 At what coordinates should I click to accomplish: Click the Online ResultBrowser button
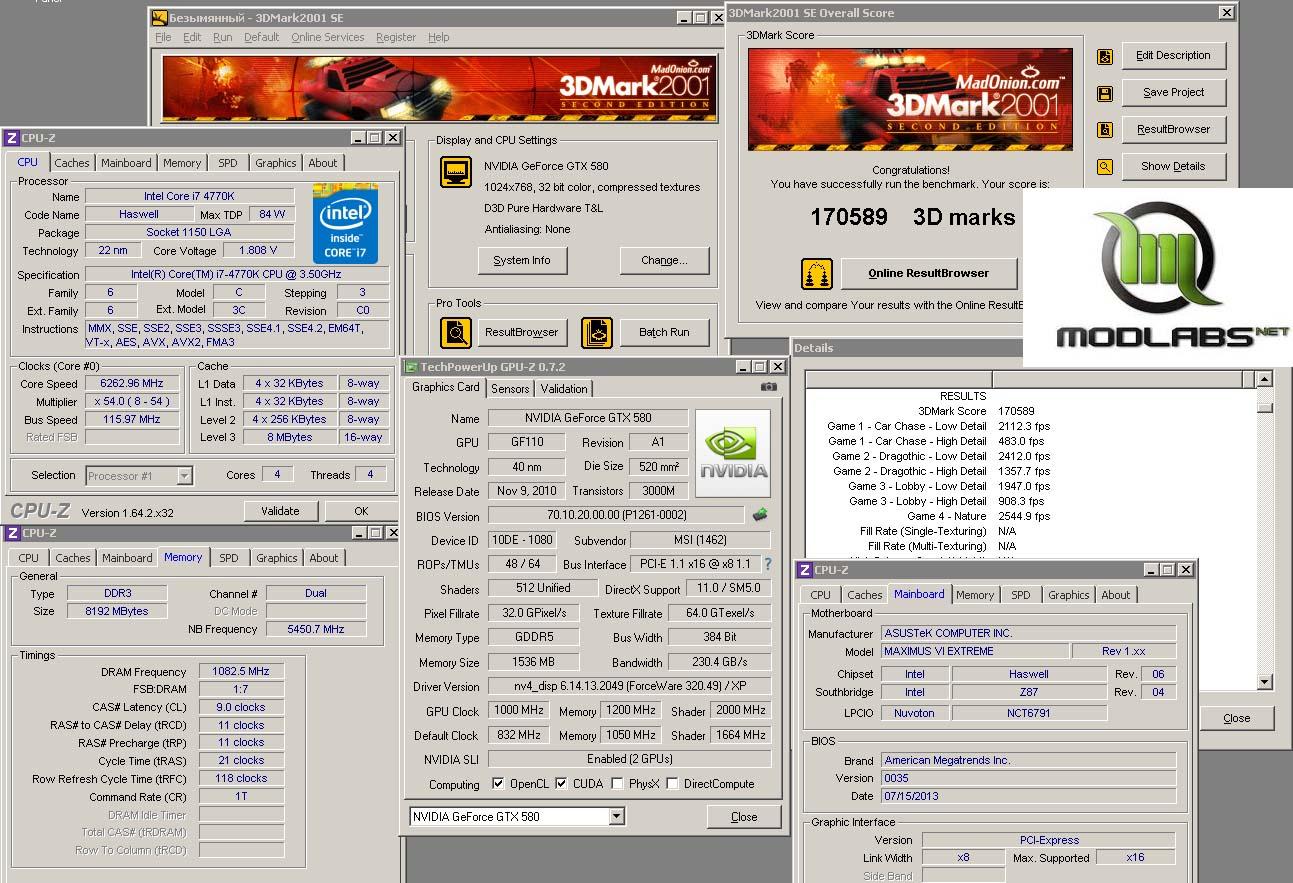[x=928, y=273]
